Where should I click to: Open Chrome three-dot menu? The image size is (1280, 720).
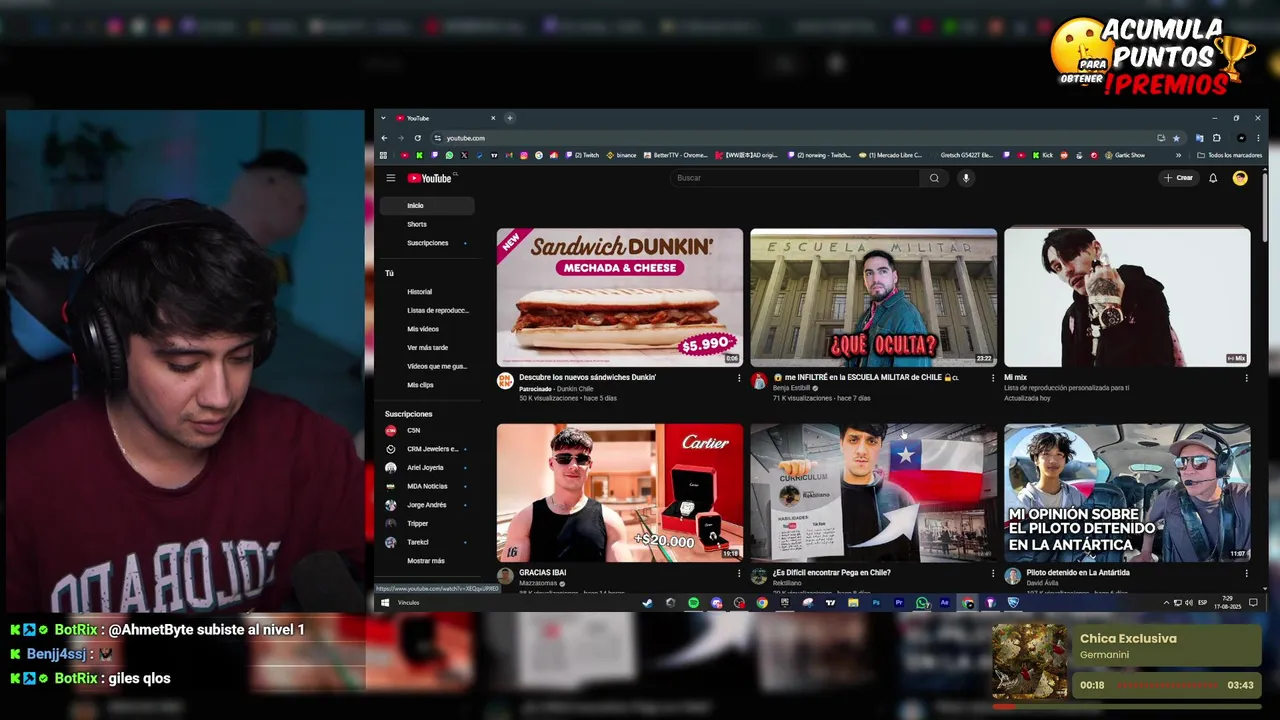point(1258,138)
